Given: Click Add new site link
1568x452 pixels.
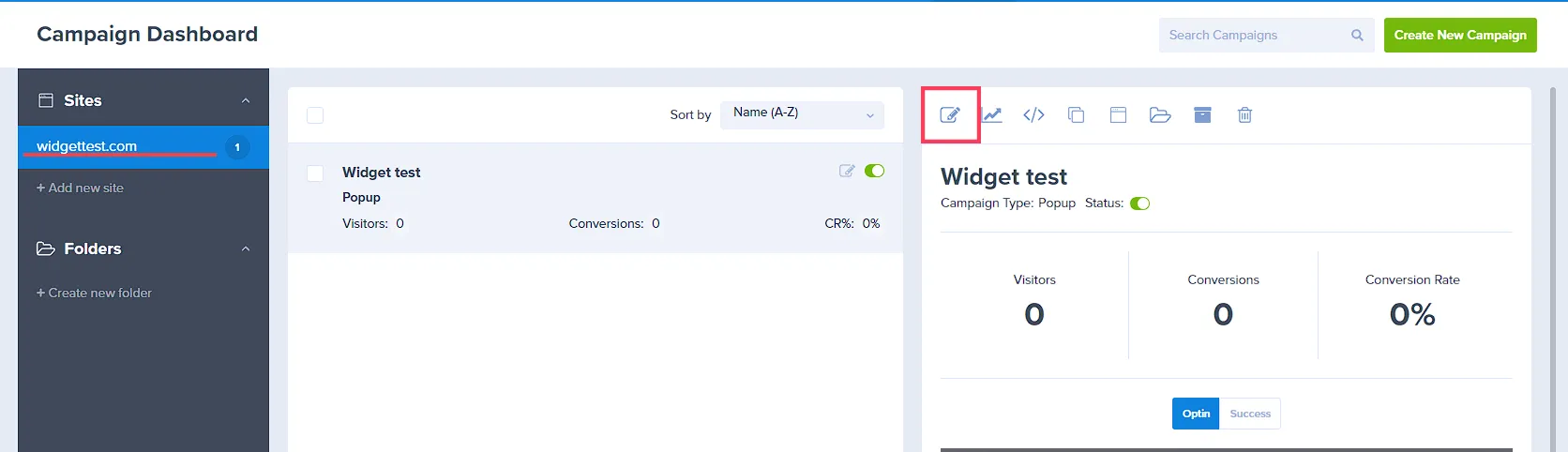Looking at the screenshot, I should pyautogui.click(x=80, y=188).
